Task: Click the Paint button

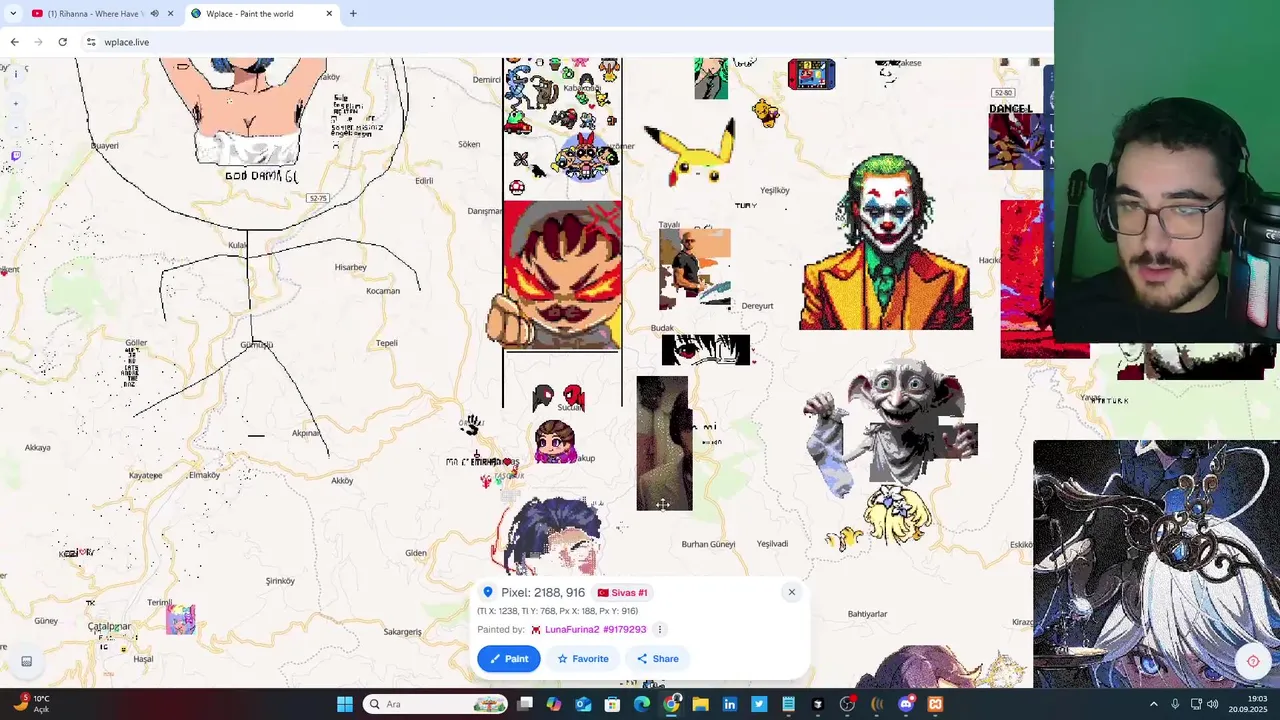Action: tap(509, 658)
